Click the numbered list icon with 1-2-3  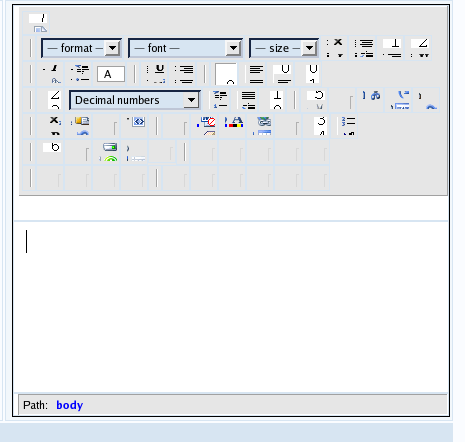click(x=348, y=121)
